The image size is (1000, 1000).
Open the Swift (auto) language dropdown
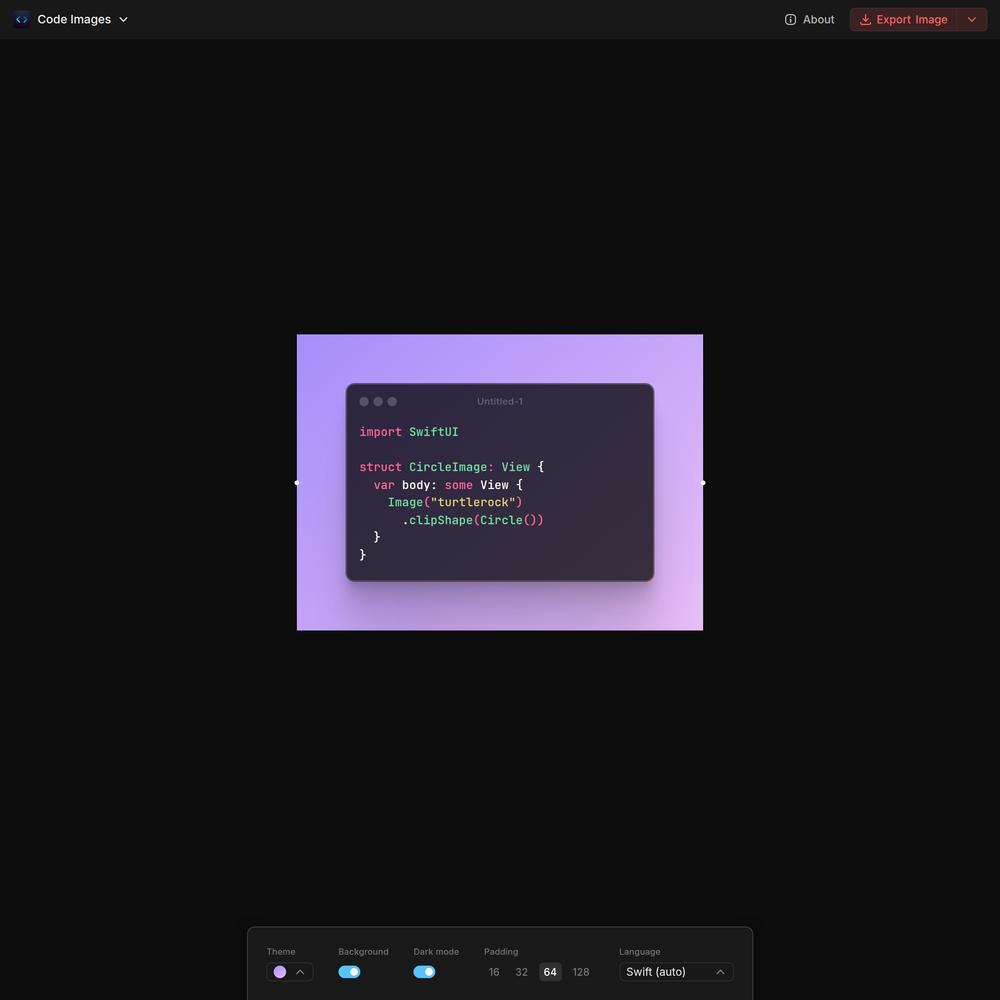676,971
